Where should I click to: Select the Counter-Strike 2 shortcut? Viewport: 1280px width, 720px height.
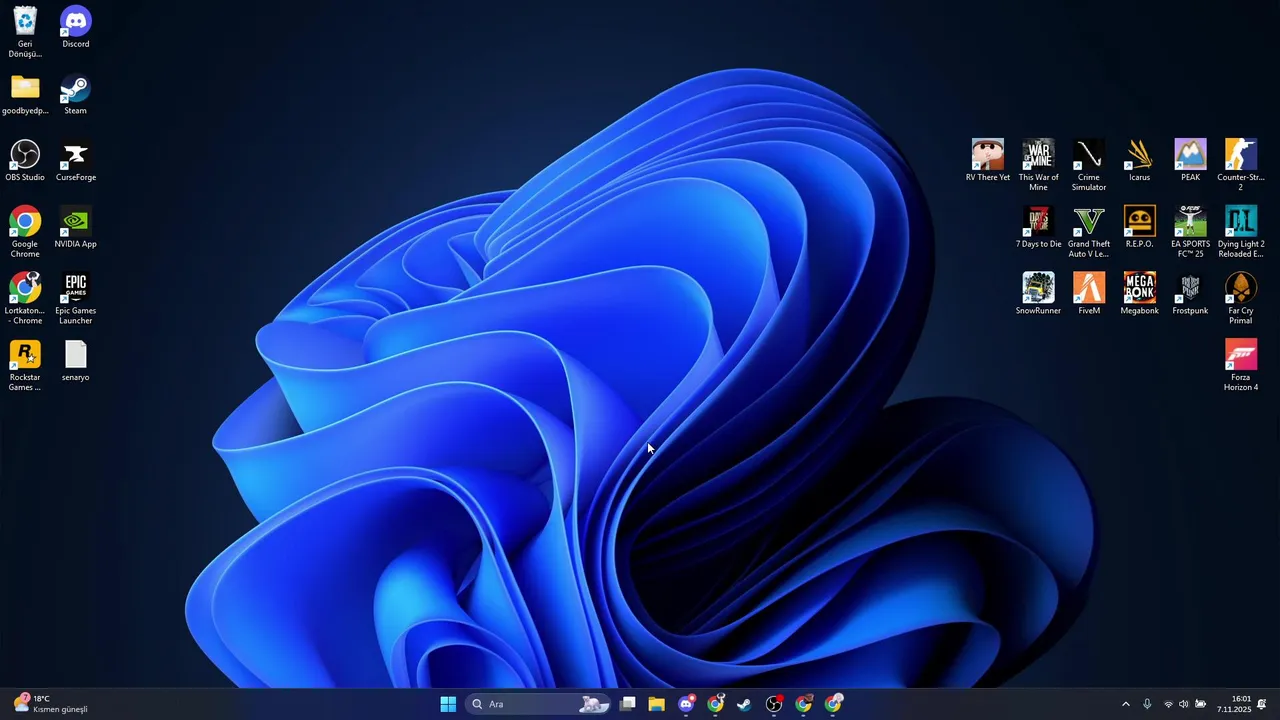tap(1241, 165)
